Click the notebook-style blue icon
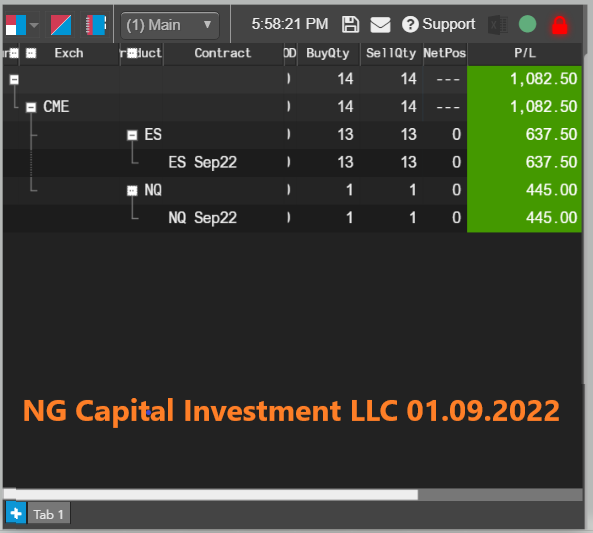Screen dimensions: 593x533 [95, 25]
